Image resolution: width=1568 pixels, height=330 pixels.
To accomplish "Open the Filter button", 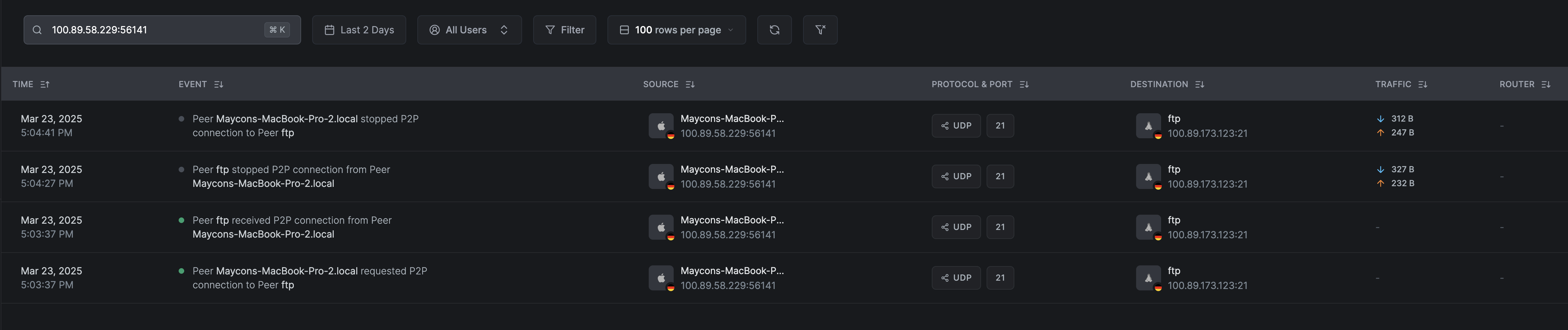I will pos(564,30).
